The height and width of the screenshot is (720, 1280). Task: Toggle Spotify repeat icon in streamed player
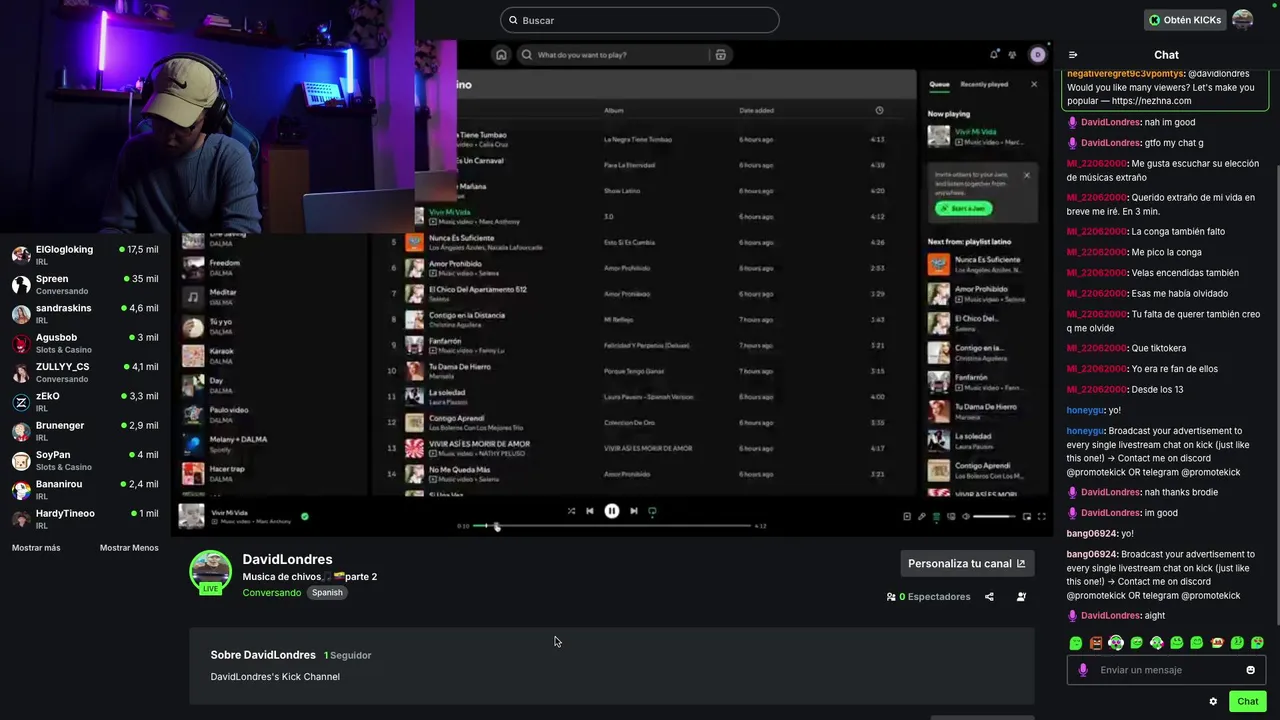click(652, 511)
